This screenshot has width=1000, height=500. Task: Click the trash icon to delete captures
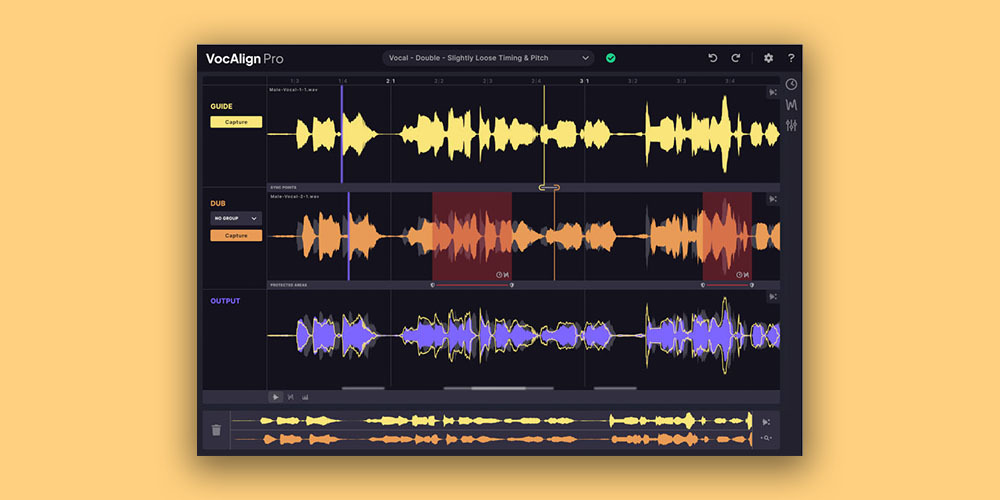pyautogui.click(x=216, y=430)
